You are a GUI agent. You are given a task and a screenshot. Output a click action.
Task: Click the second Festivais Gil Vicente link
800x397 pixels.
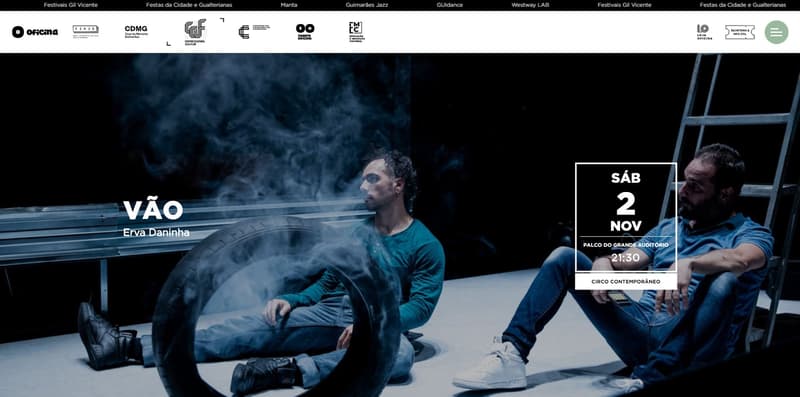point(624,5)
